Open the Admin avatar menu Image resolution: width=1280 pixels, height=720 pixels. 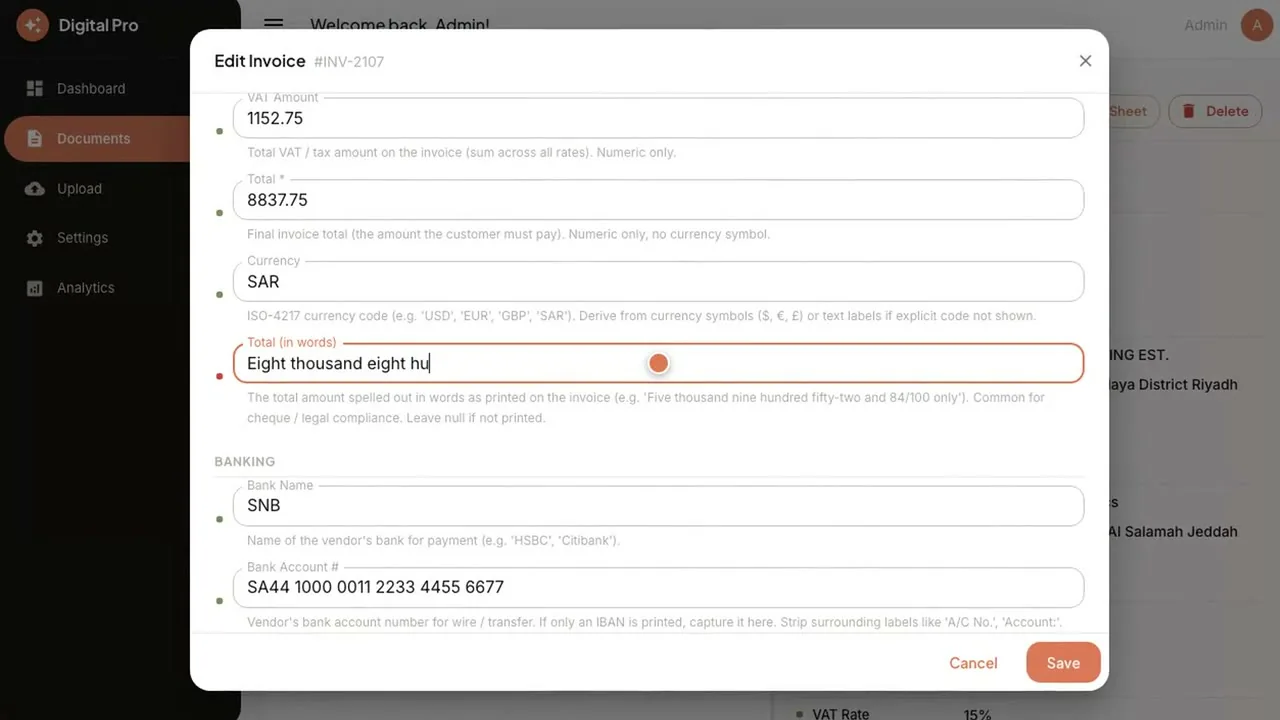[x=1257, y=25]
